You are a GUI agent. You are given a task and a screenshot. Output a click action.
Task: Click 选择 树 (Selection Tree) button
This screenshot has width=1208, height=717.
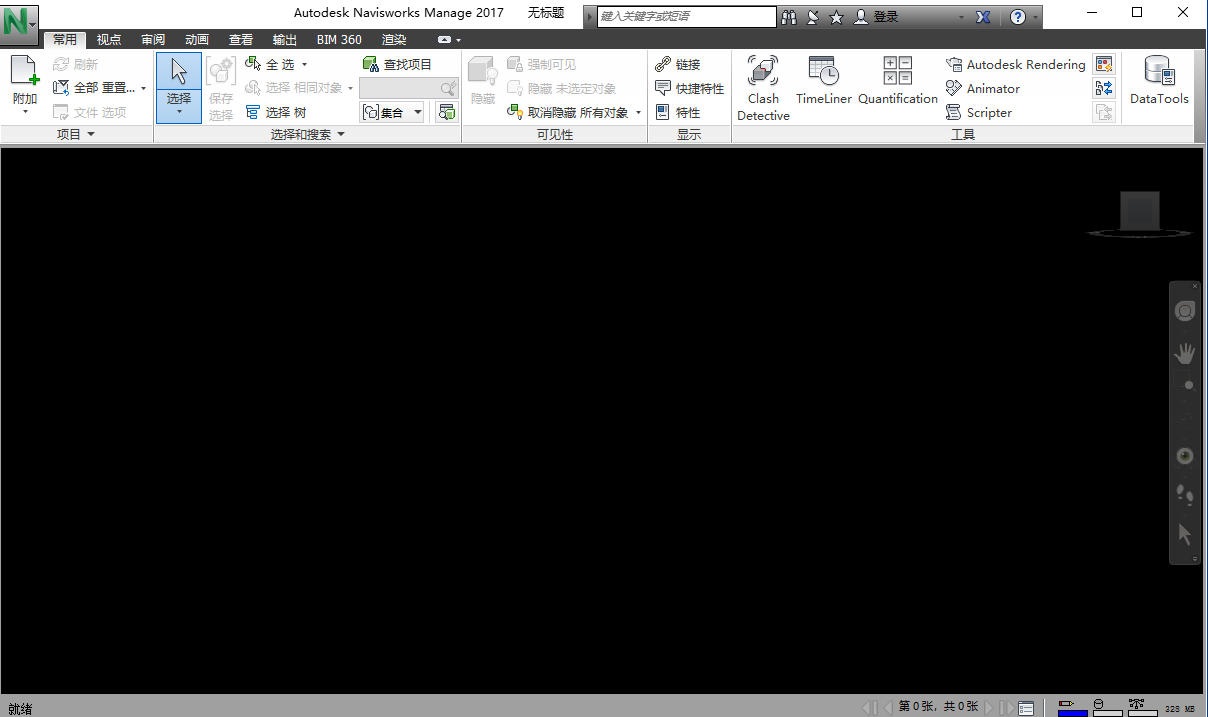point(283,111)
